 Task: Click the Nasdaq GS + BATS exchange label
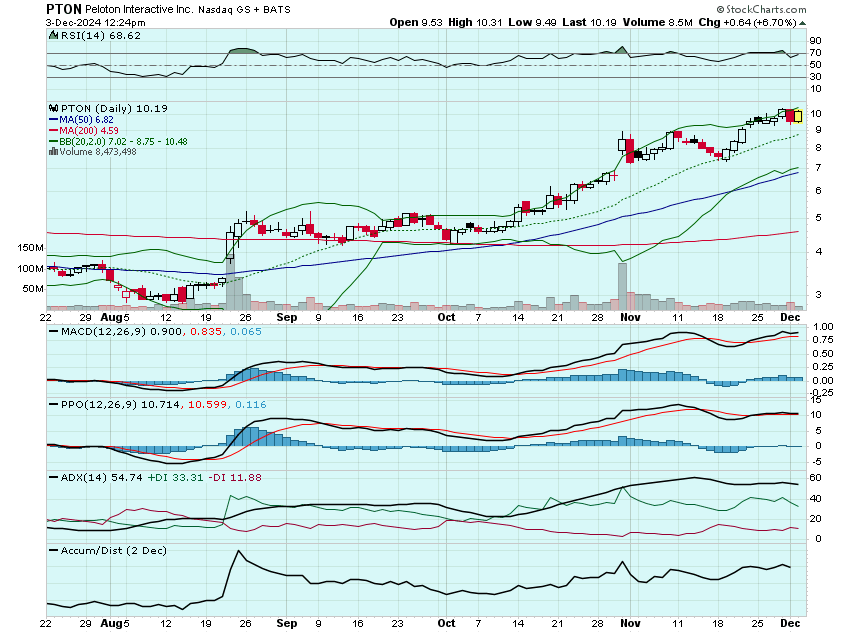244,10
